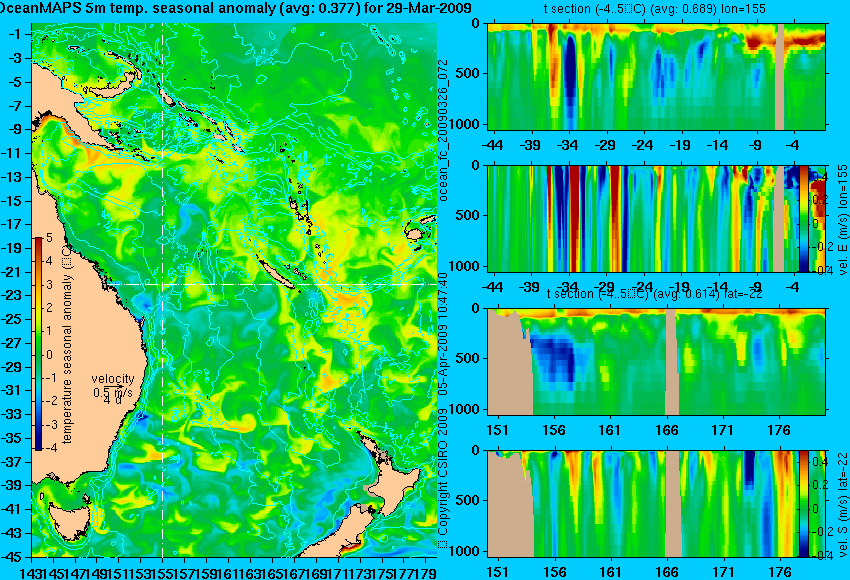Click the 'vel. E (m/s) lon=155' axis label
850x580 pixels.
[842, 220]
